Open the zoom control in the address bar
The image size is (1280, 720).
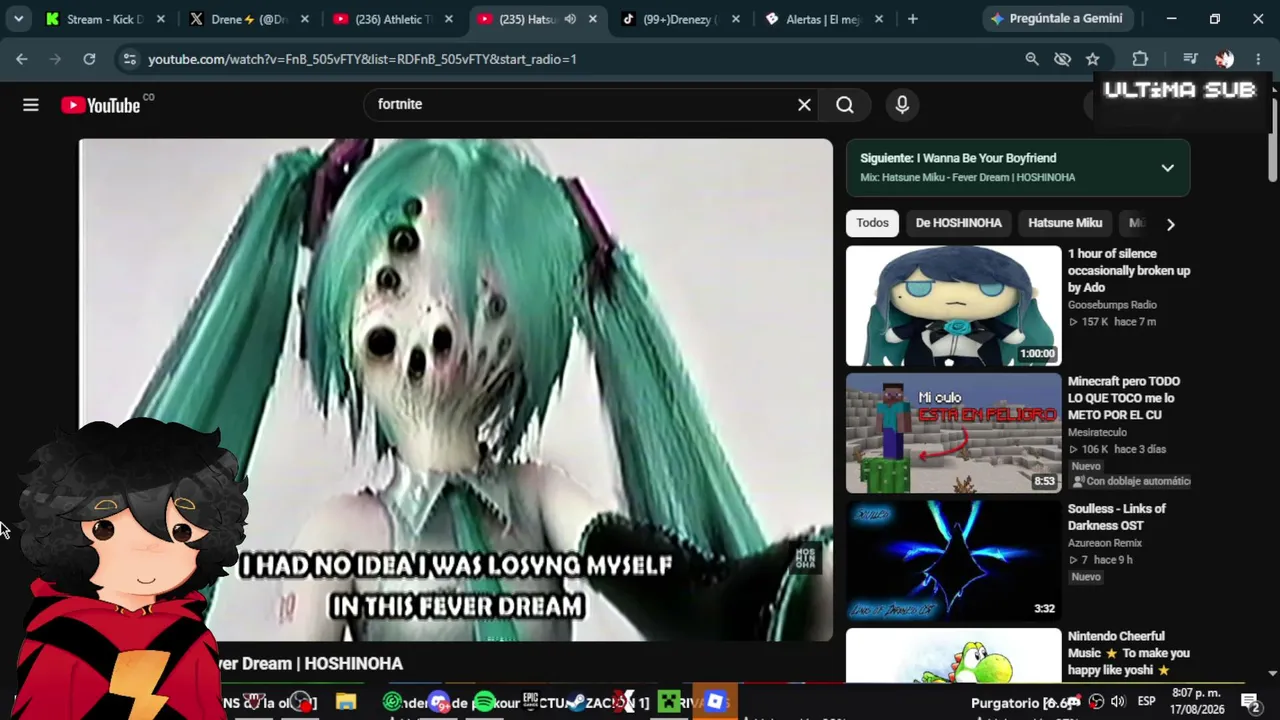pos(1032,59)
